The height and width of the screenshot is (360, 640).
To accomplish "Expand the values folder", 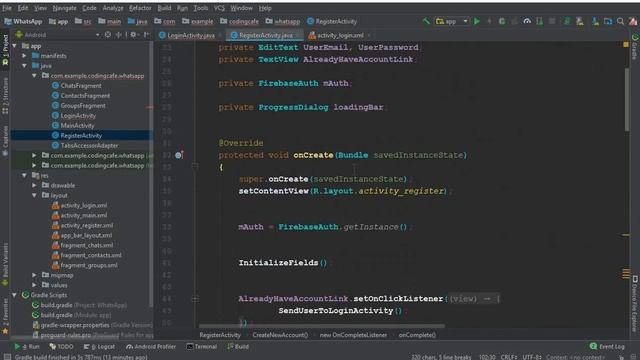I will pyautogui.click(x=34, y=285).
